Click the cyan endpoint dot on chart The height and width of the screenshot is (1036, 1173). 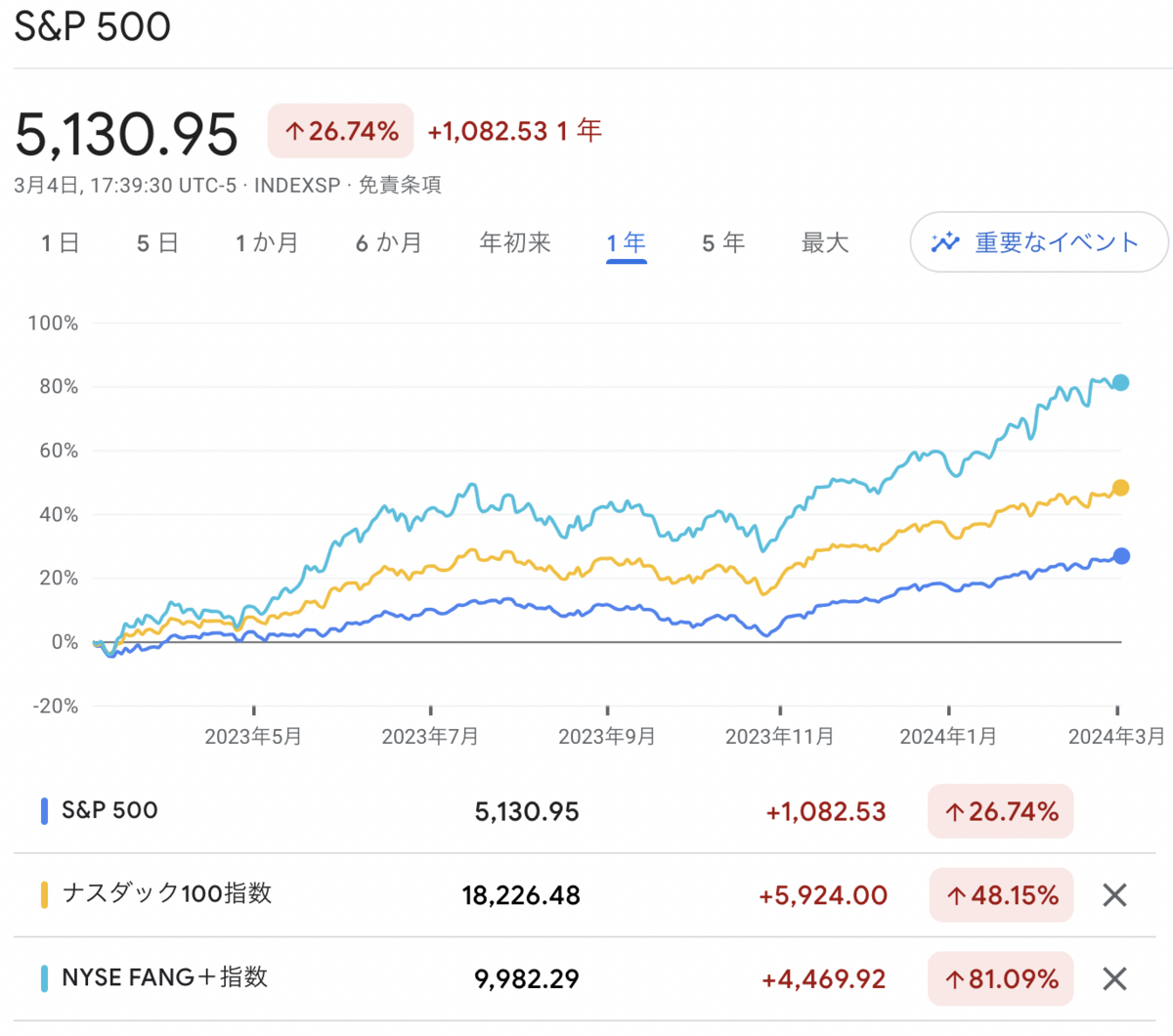(x=1121, y=383)
